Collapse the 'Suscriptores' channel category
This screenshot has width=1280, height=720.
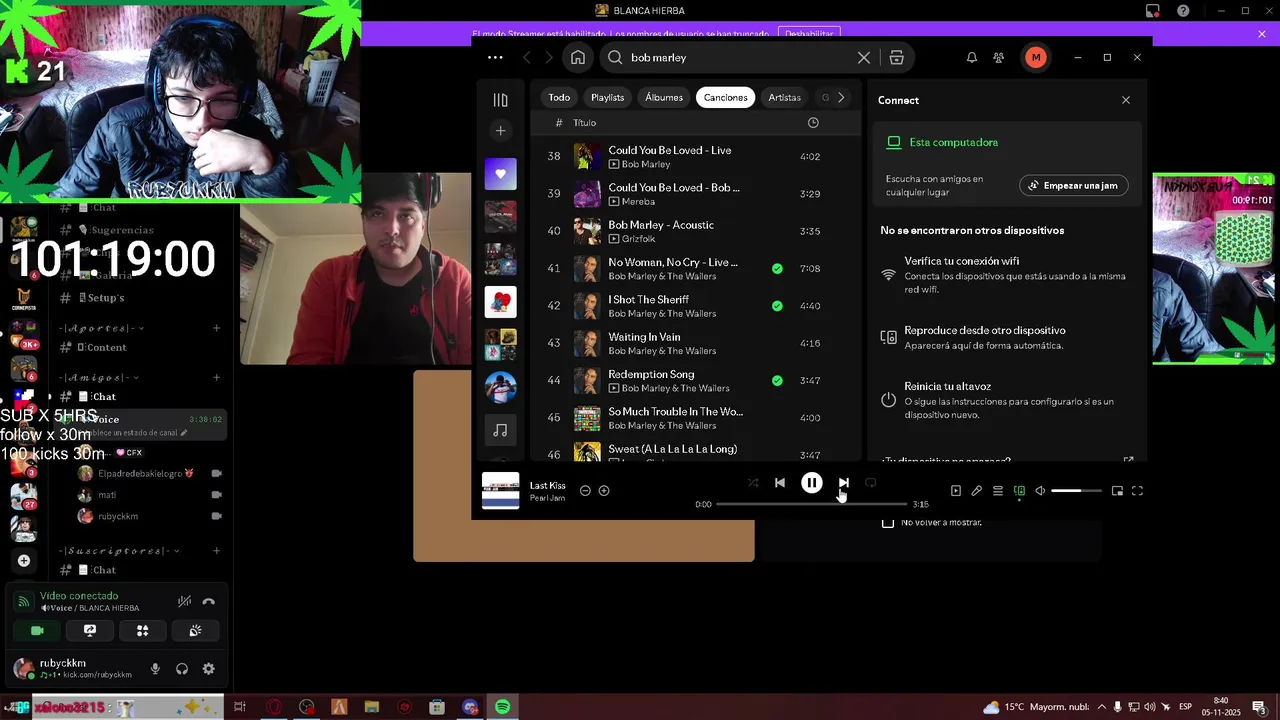[118, 551]
